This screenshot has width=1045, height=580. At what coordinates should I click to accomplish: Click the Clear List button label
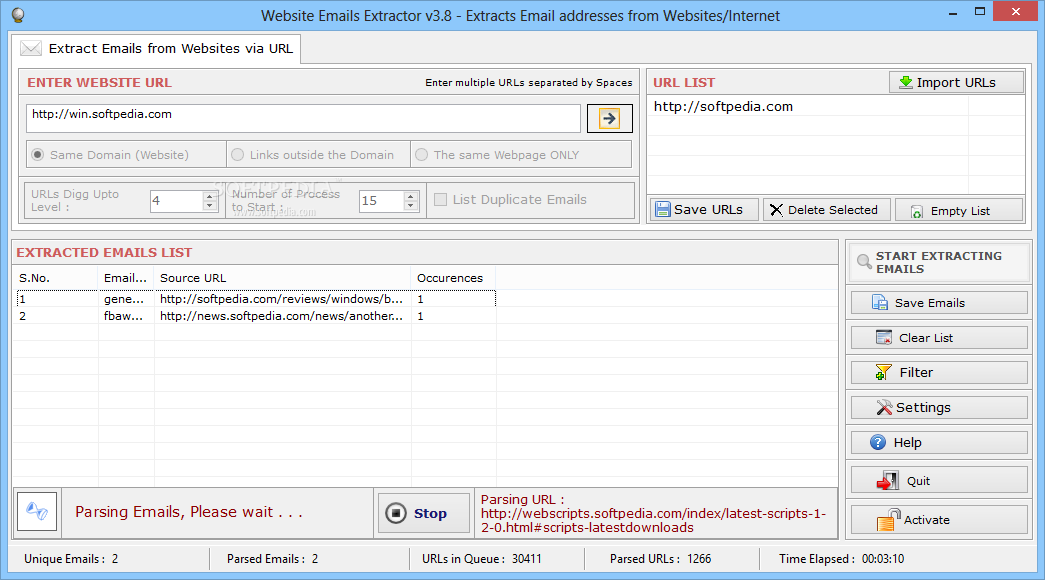click(x=926, y=338)
